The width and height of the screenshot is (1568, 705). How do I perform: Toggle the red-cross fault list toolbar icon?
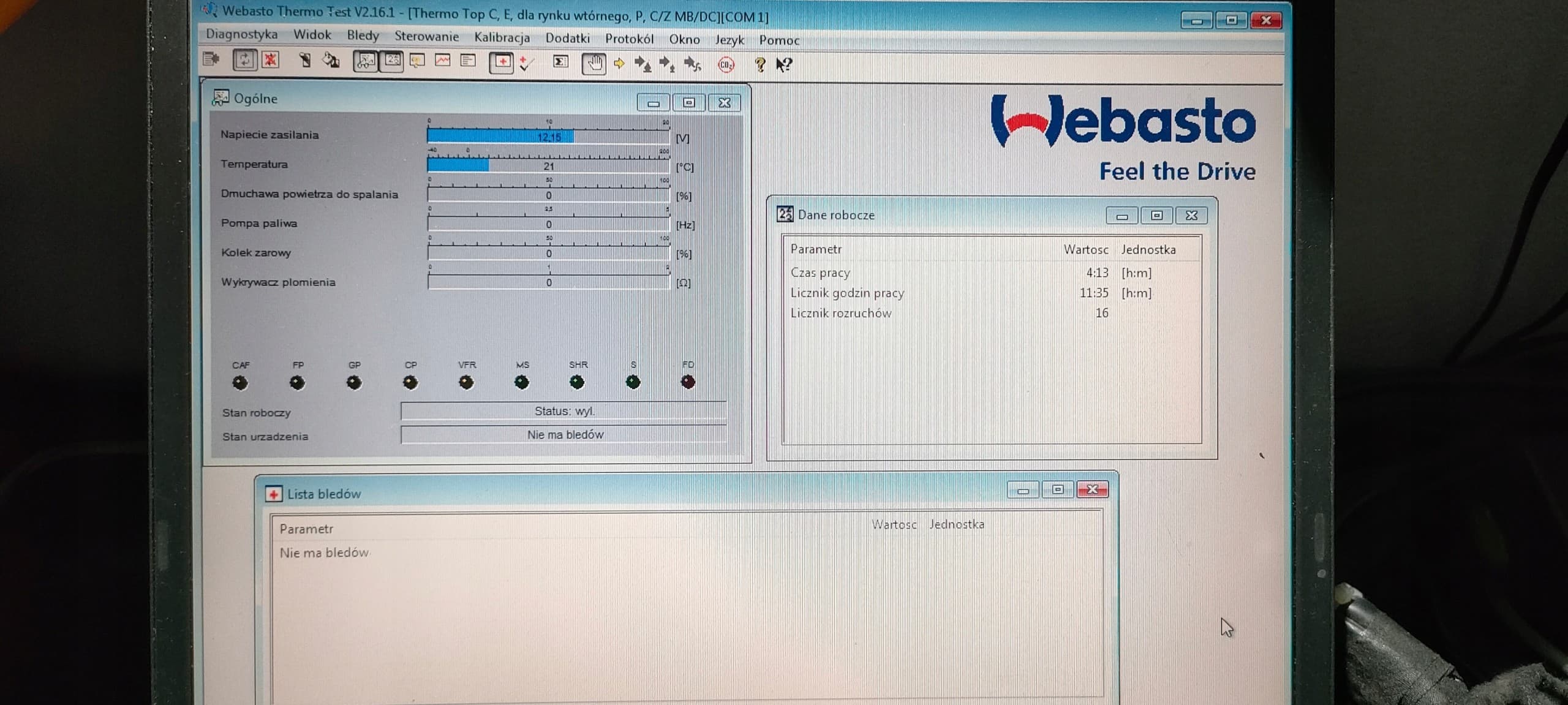coord(501,62)
